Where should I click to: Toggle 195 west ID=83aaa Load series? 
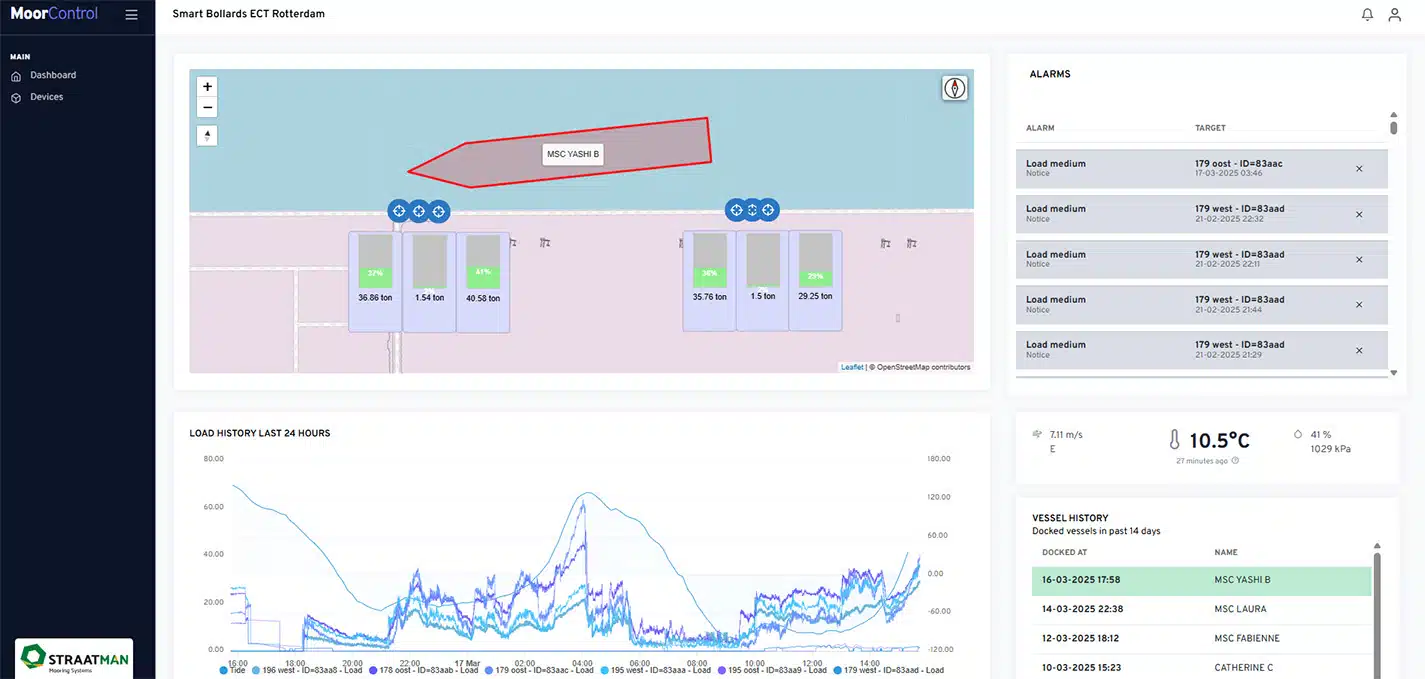pyautogui.click(x=656, y=670)
